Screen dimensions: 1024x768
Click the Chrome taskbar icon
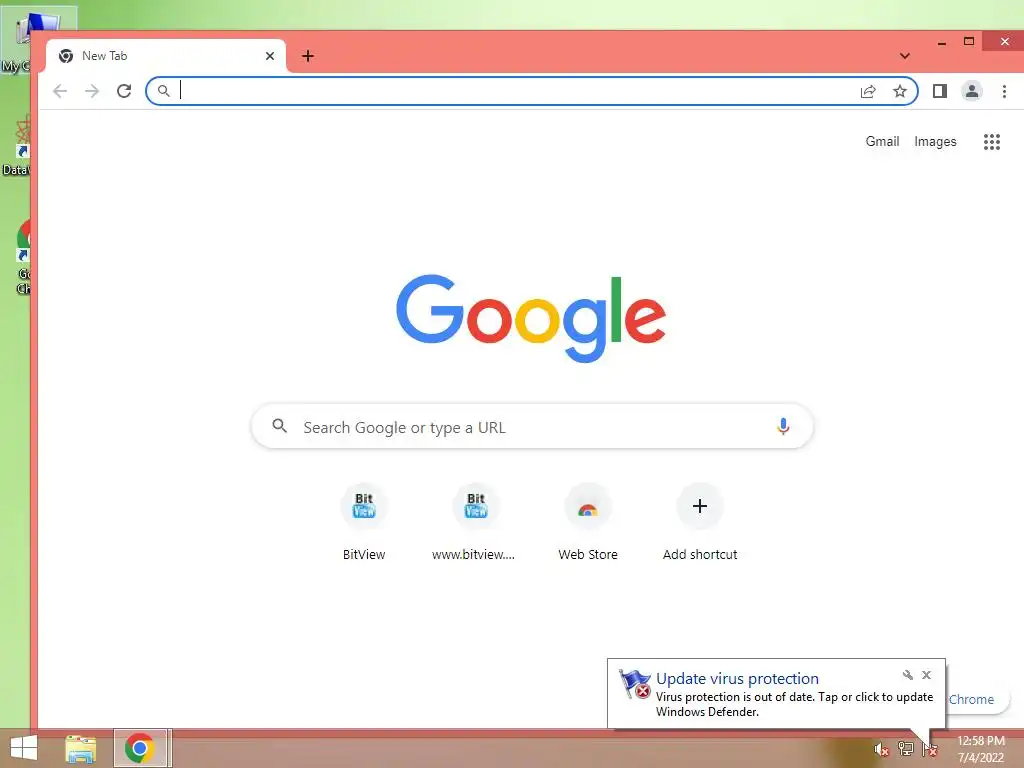pos(140,748)
